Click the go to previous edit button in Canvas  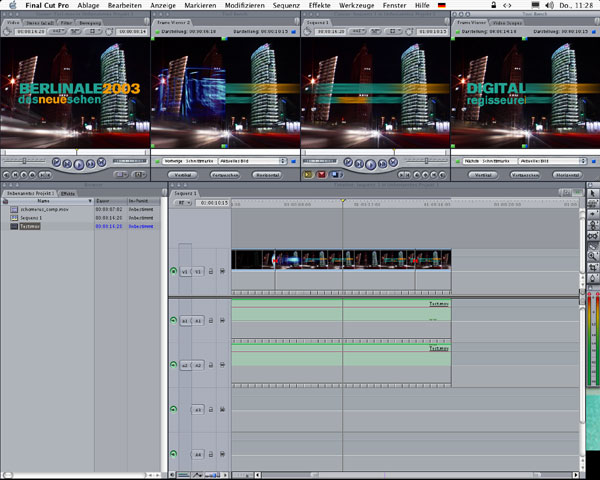coord(348,162)
